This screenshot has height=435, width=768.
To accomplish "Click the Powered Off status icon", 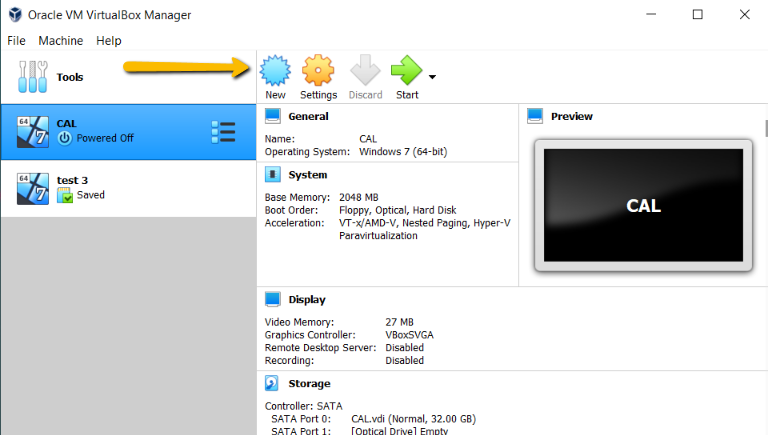I will tap(65, 138).
